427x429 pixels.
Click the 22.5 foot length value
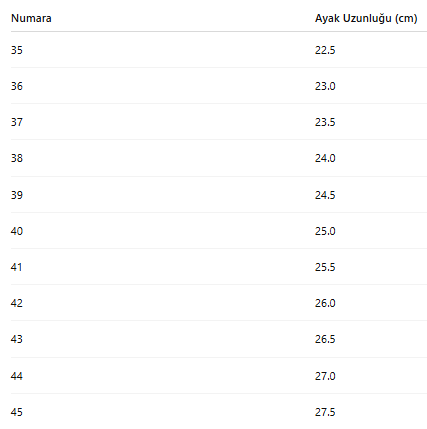tap(325, 50)
